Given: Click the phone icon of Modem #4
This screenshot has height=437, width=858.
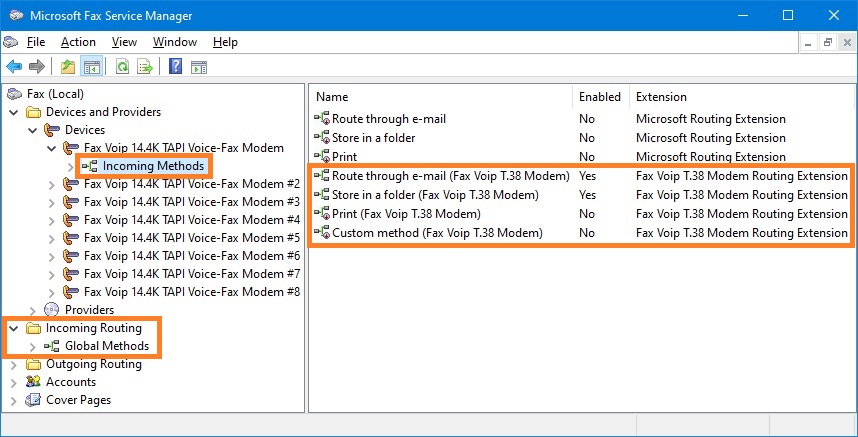Looking at the screenshot, I should coord(71,220).
